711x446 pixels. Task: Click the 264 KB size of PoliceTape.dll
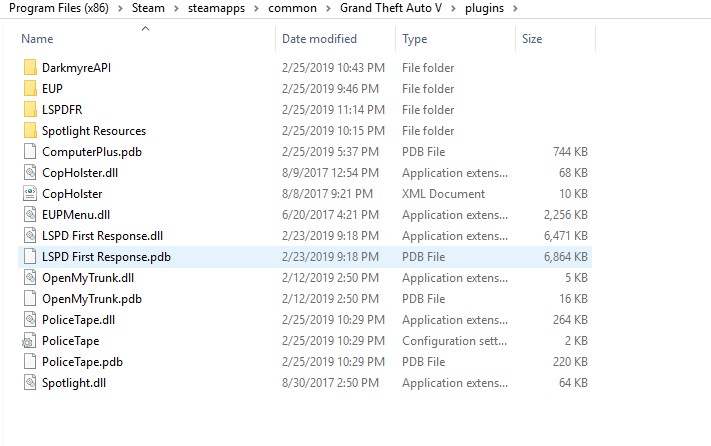(570, 320)
